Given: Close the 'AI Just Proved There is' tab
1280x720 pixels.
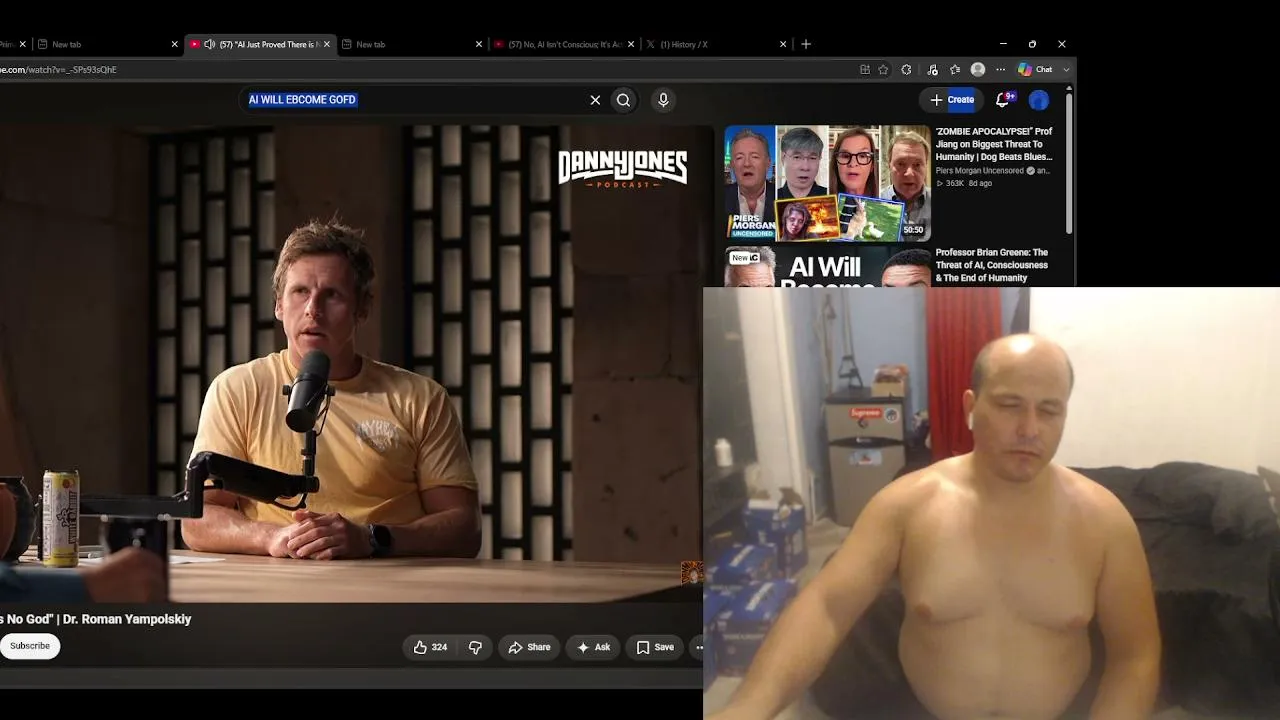Looking at the screenshot, I should [326, 44].
